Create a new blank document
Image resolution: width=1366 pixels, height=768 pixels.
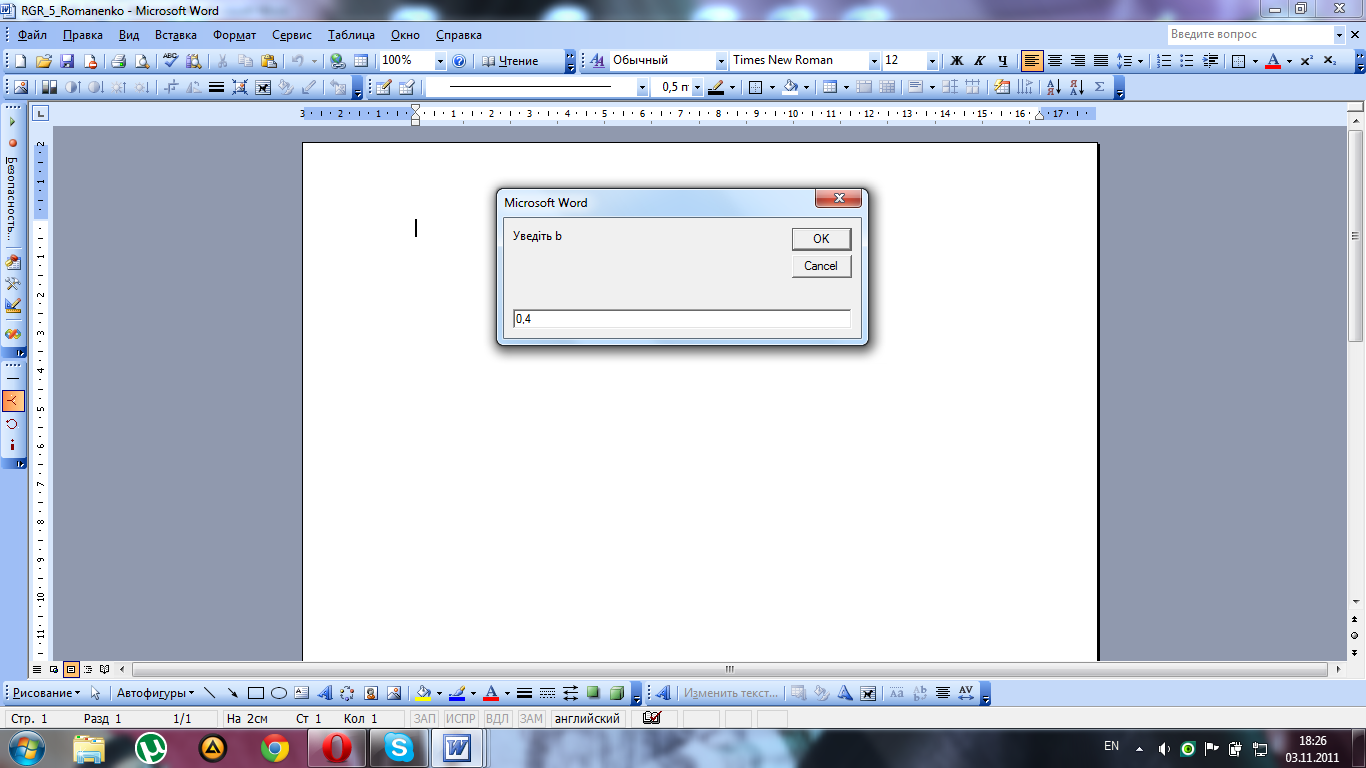tap(21, 61)
